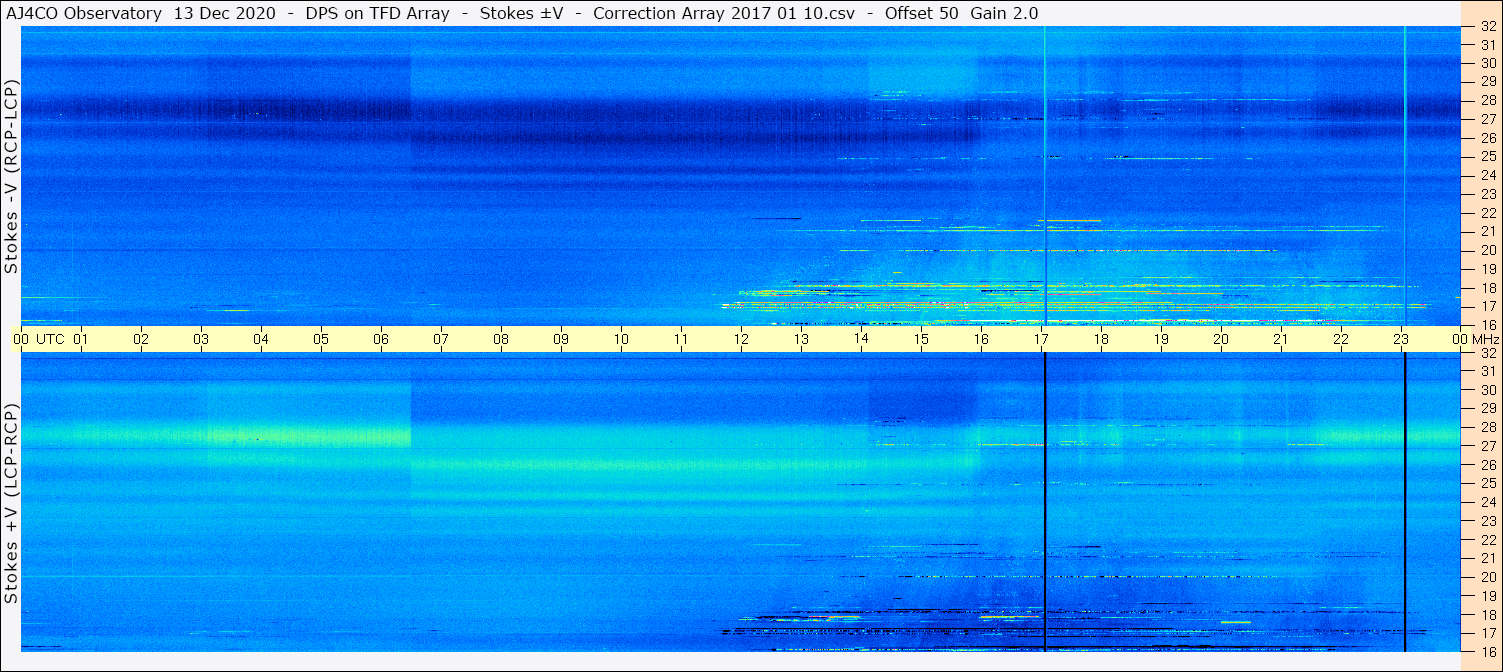
Task: Click the '08' hour label on time axis
Action: pos(501,339)
